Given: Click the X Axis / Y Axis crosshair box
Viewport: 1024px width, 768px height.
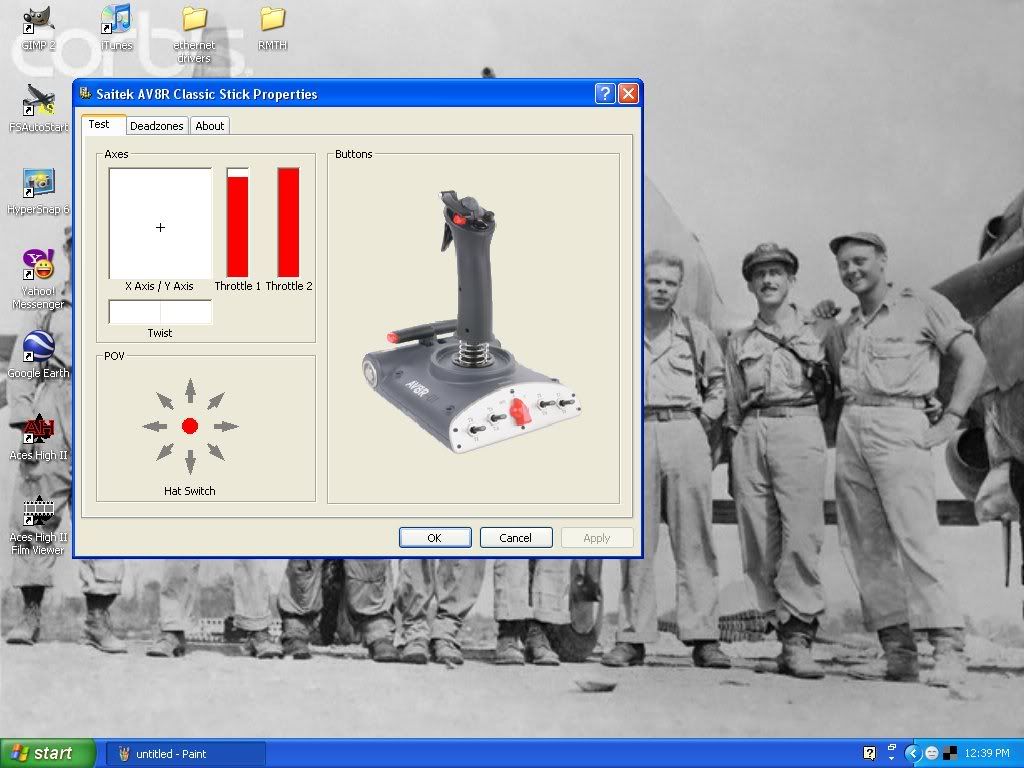Looking at the screenshot, I should [x=161, y=223].
